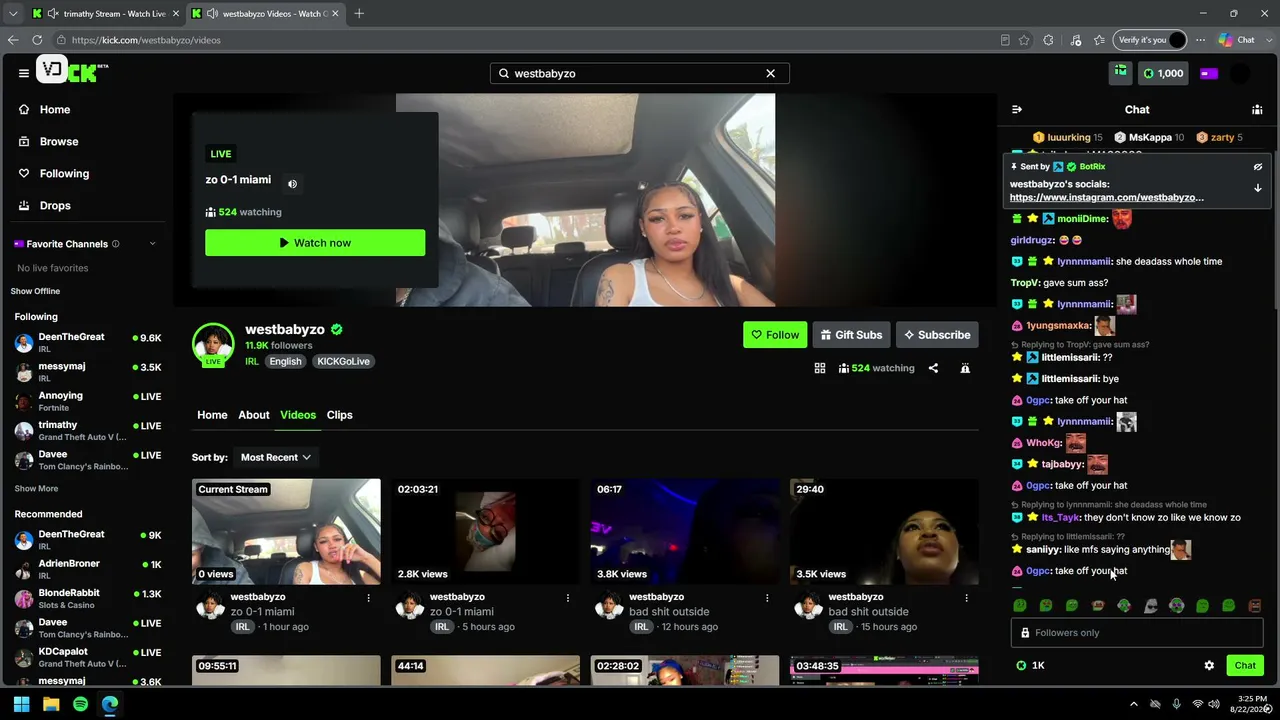This screenshot has height=720, width=1280.
Task: Open the About tab
Action: click(x=254, y=415)
